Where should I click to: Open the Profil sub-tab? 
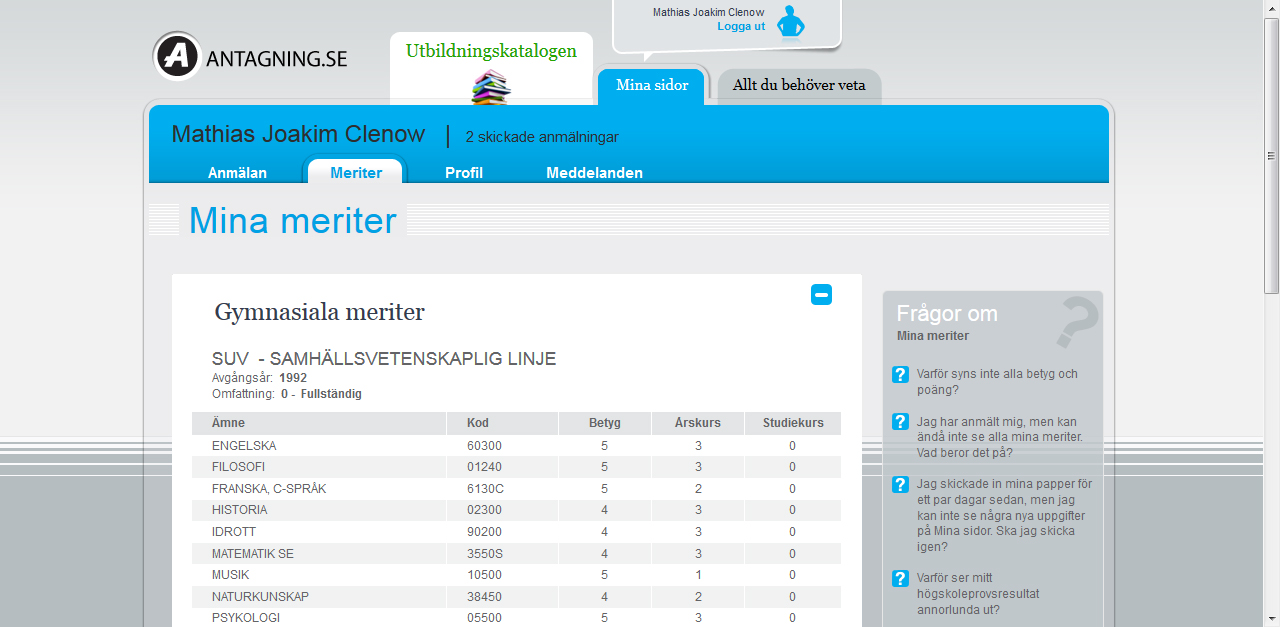464,173
